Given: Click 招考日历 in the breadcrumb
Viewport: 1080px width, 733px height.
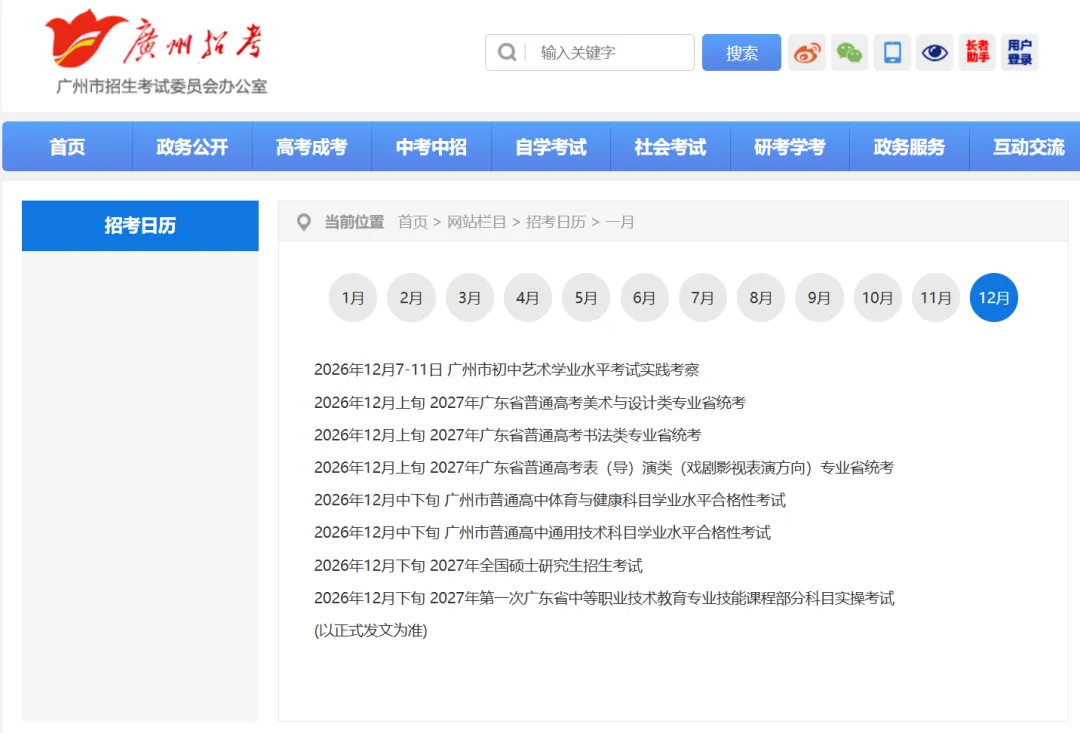Looking at the screenshot, I should click(x=556, y=222).
